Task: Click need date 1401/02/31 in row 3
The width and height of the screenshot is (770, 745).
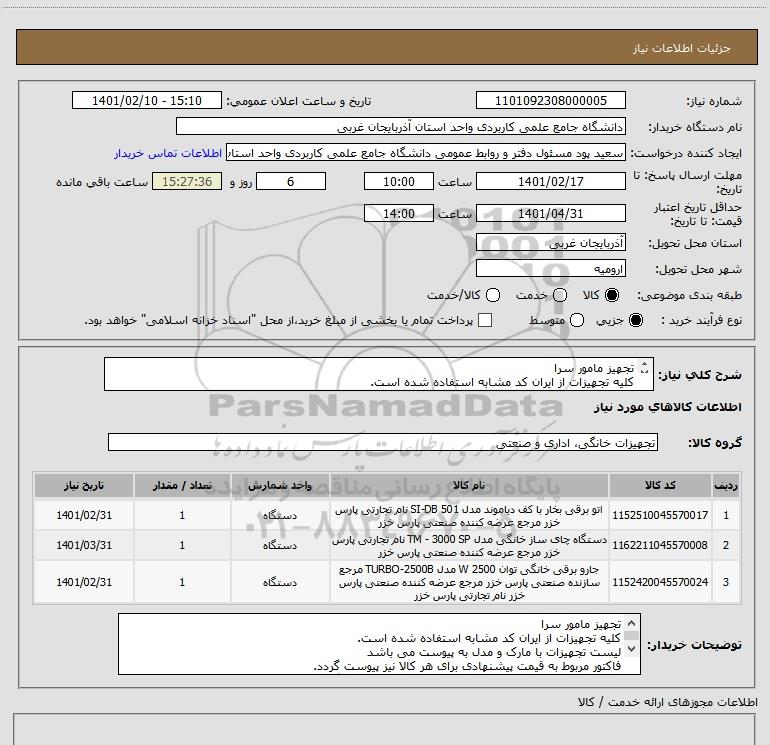Action: (x=84, y=582)
